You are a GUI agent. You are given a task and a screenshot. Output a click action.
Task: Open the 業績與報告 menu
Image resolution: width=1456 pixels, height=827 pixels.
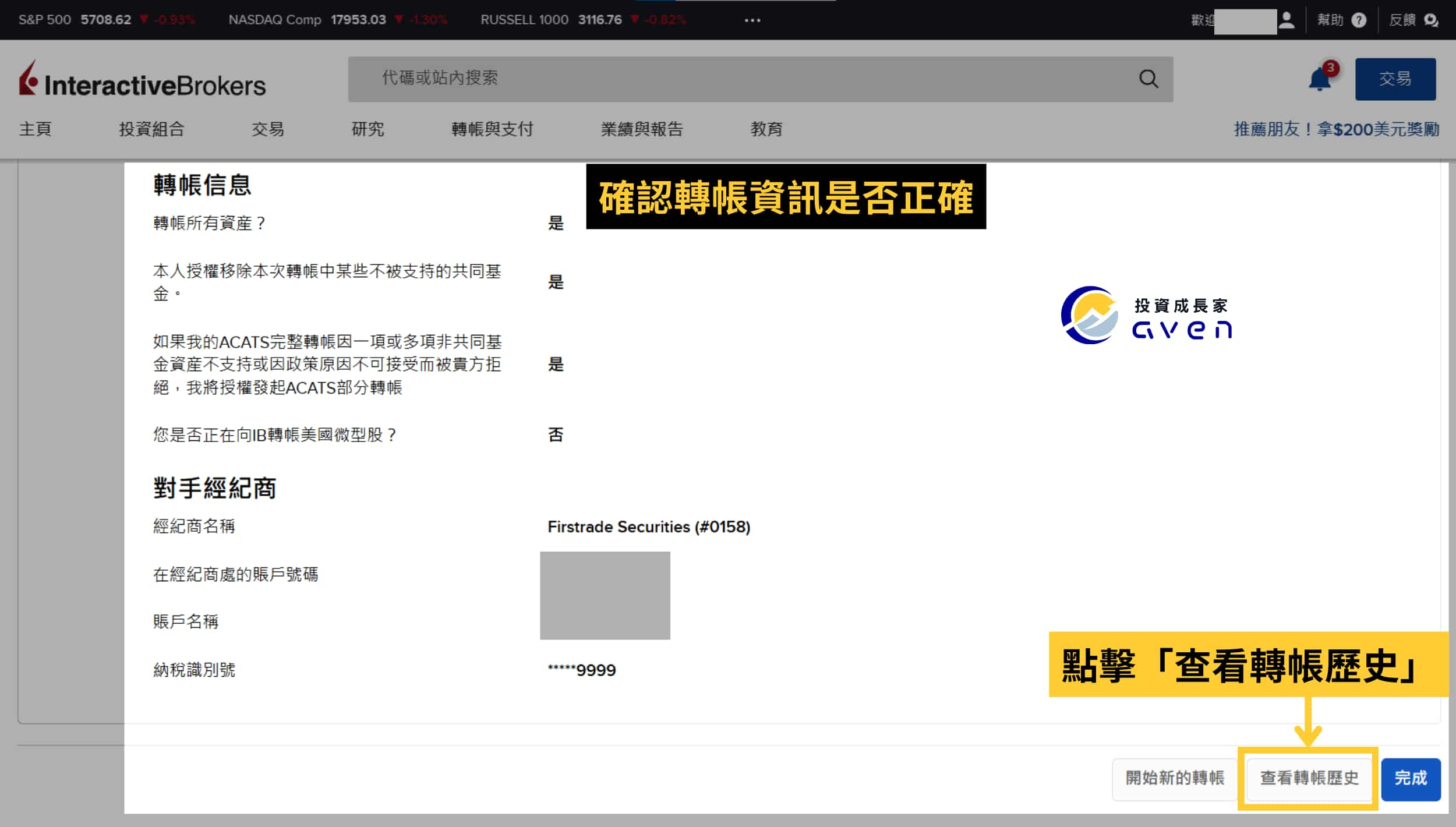(642, 129)
